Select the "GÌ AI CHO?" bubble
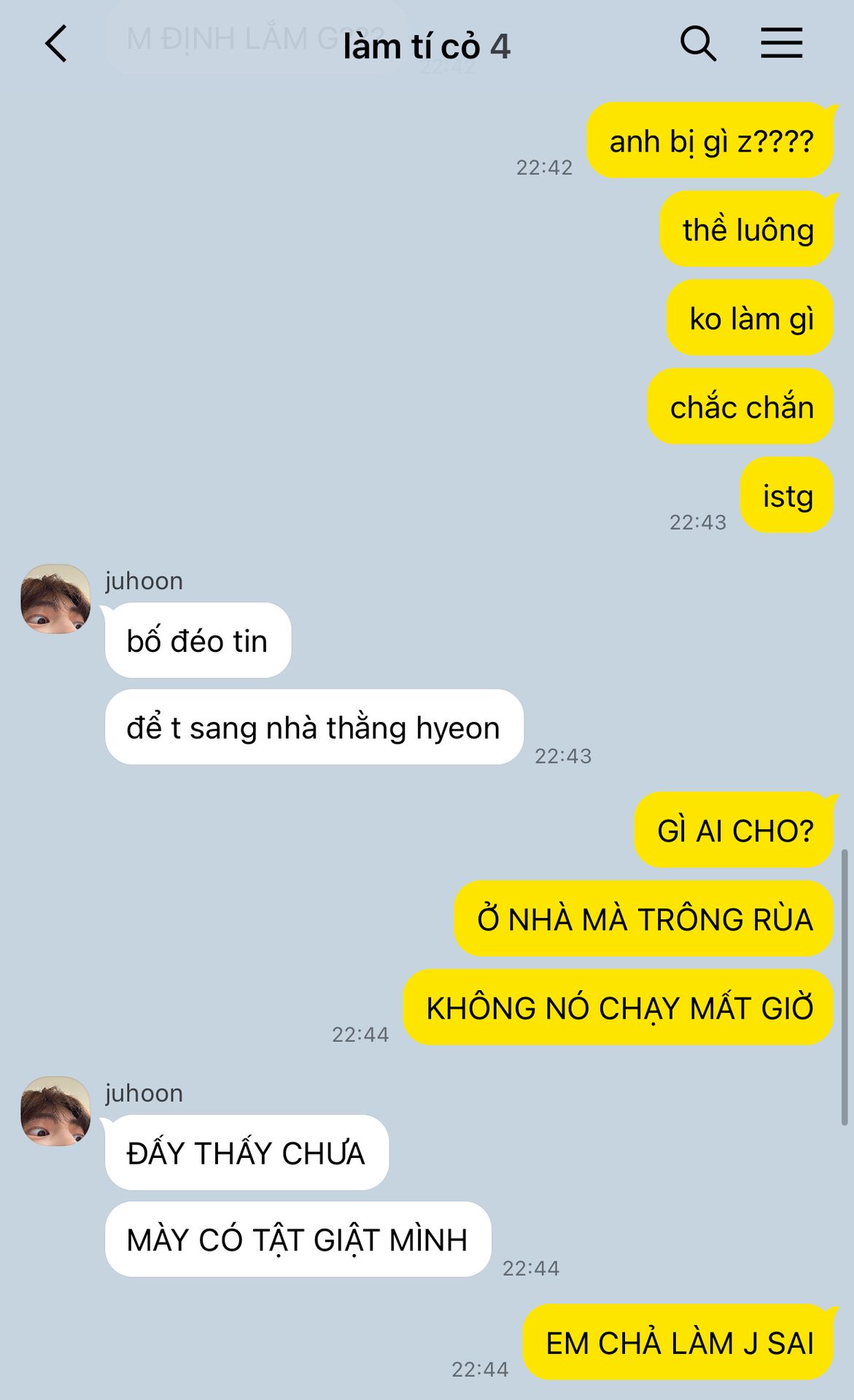Image resolution: width=854 pixels, height=1400 pixels. tap(734, 831)
